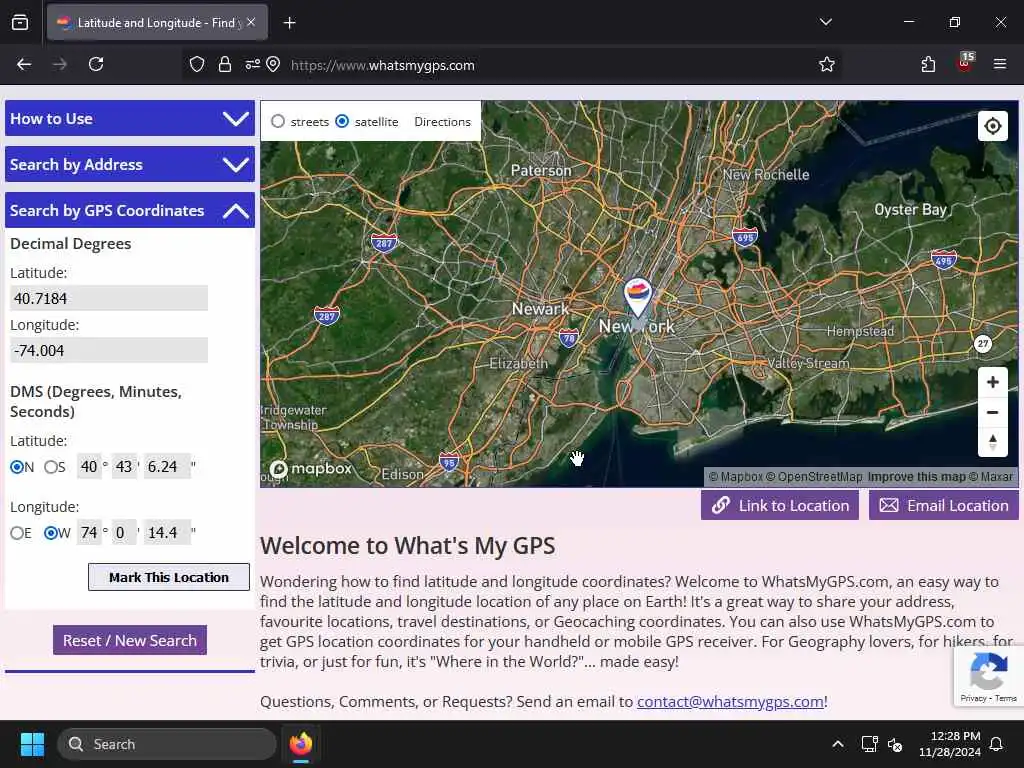Close the Latitude and Longitude tab

[251, 22]
